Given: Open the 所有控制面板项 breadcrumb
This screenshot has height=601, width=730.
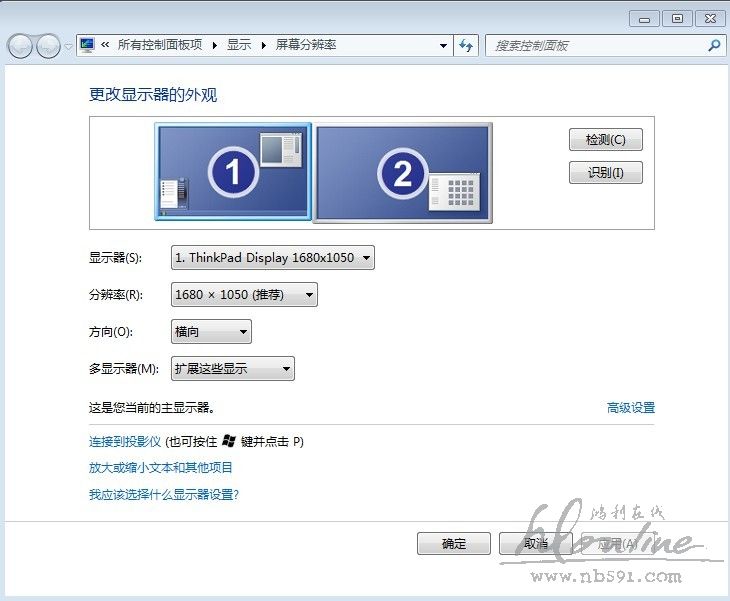Looking at the screenshot, I should coord(160,45).
